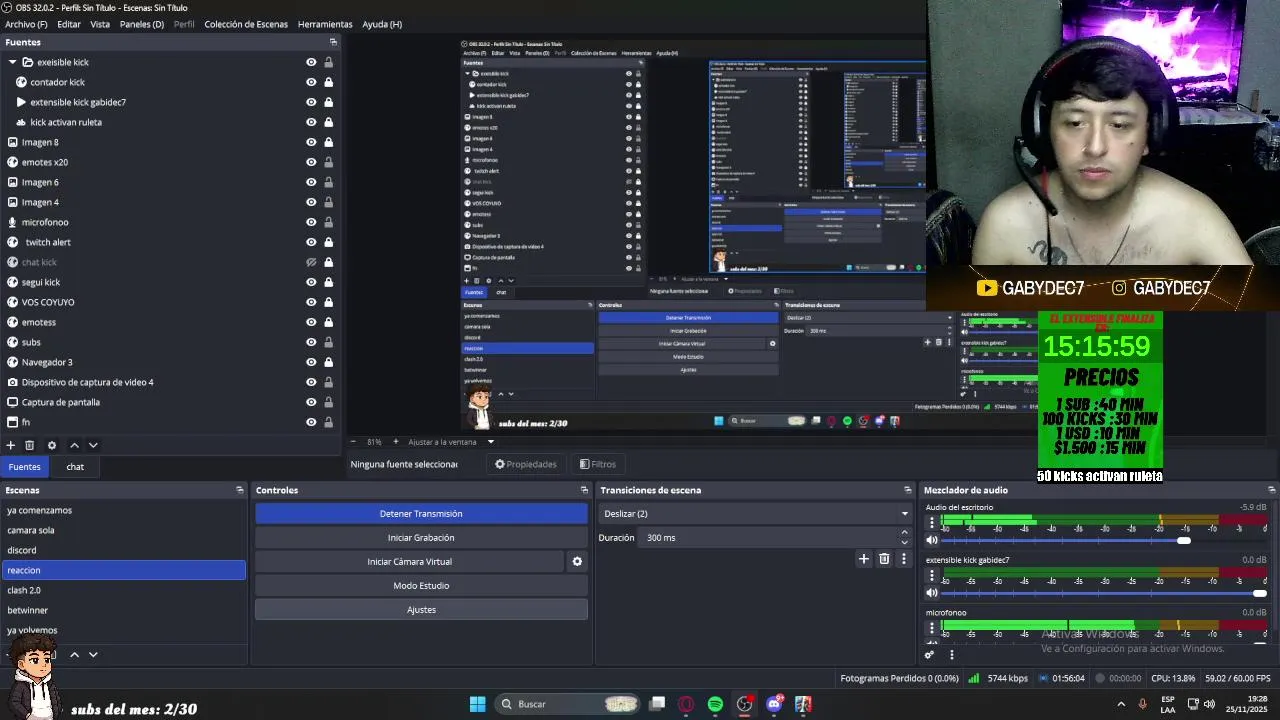Mute extensible kick gabidec7 audio
The height and width of the screenshot is (720, 1280).
pos(932,593)
